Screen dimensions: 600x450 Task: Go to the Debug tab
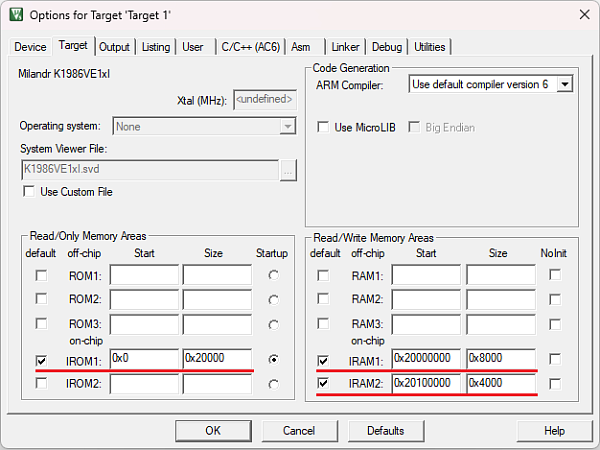(x=386, y=47)
